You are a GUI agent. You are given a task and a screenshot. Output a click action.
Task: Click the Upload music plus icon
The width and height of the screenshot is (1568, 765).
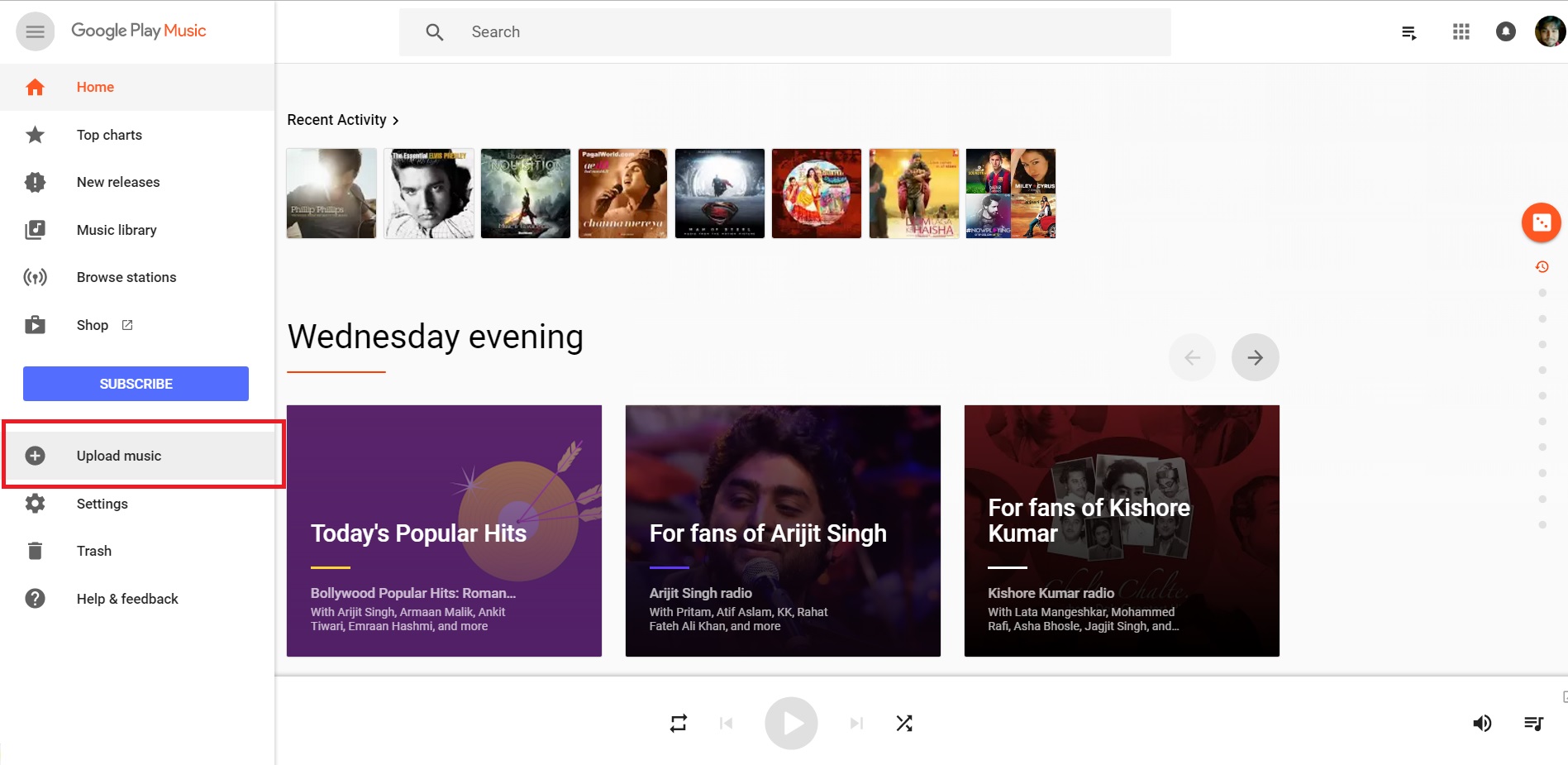(35, 456)
